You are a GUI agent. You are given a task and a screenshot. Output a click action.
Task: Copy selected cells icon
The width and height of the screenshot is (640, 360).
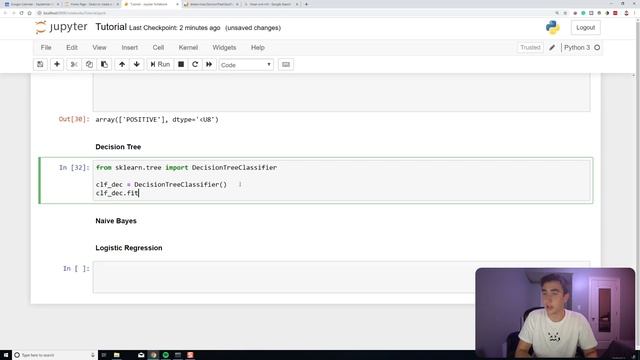pos(89,64)
